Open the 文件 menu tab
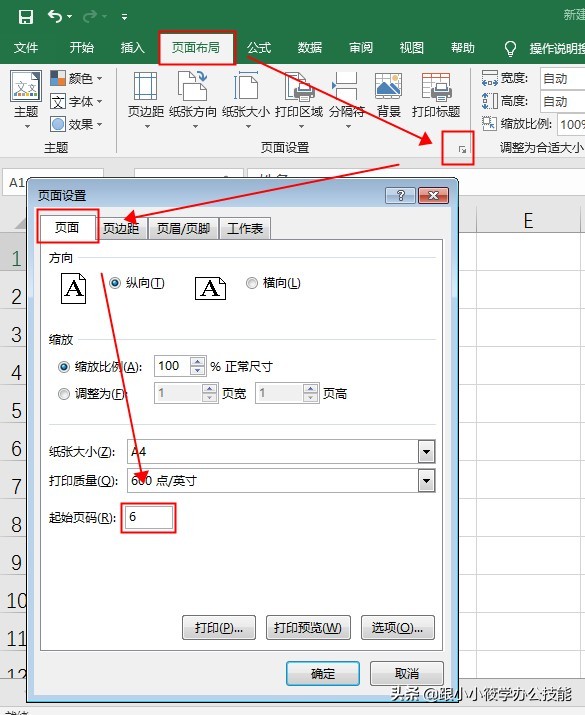 [26, 48]
